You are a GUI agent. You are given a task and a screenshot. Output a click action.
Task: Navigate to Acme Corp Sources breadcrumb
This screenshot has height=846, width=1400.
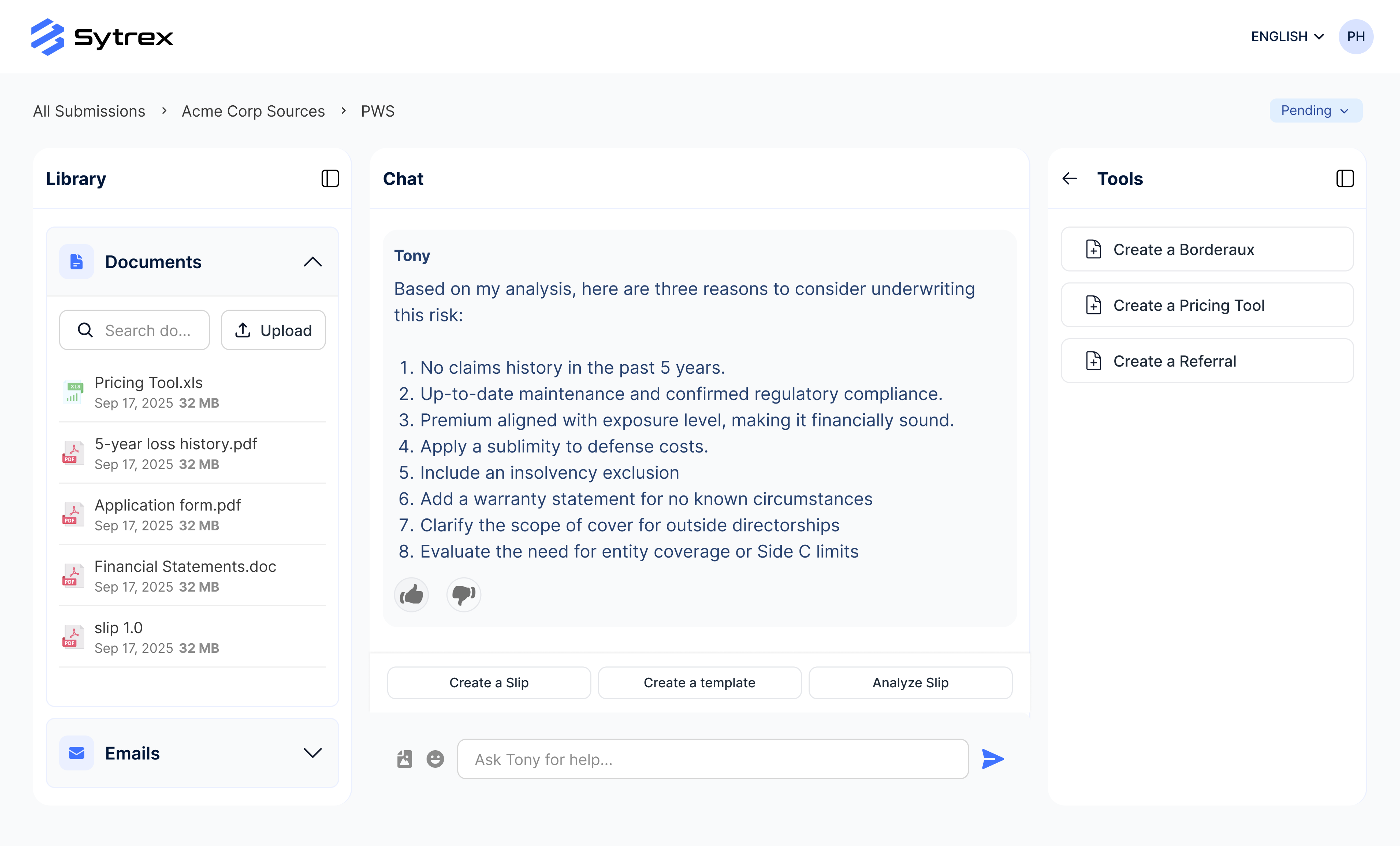[253, 111]
